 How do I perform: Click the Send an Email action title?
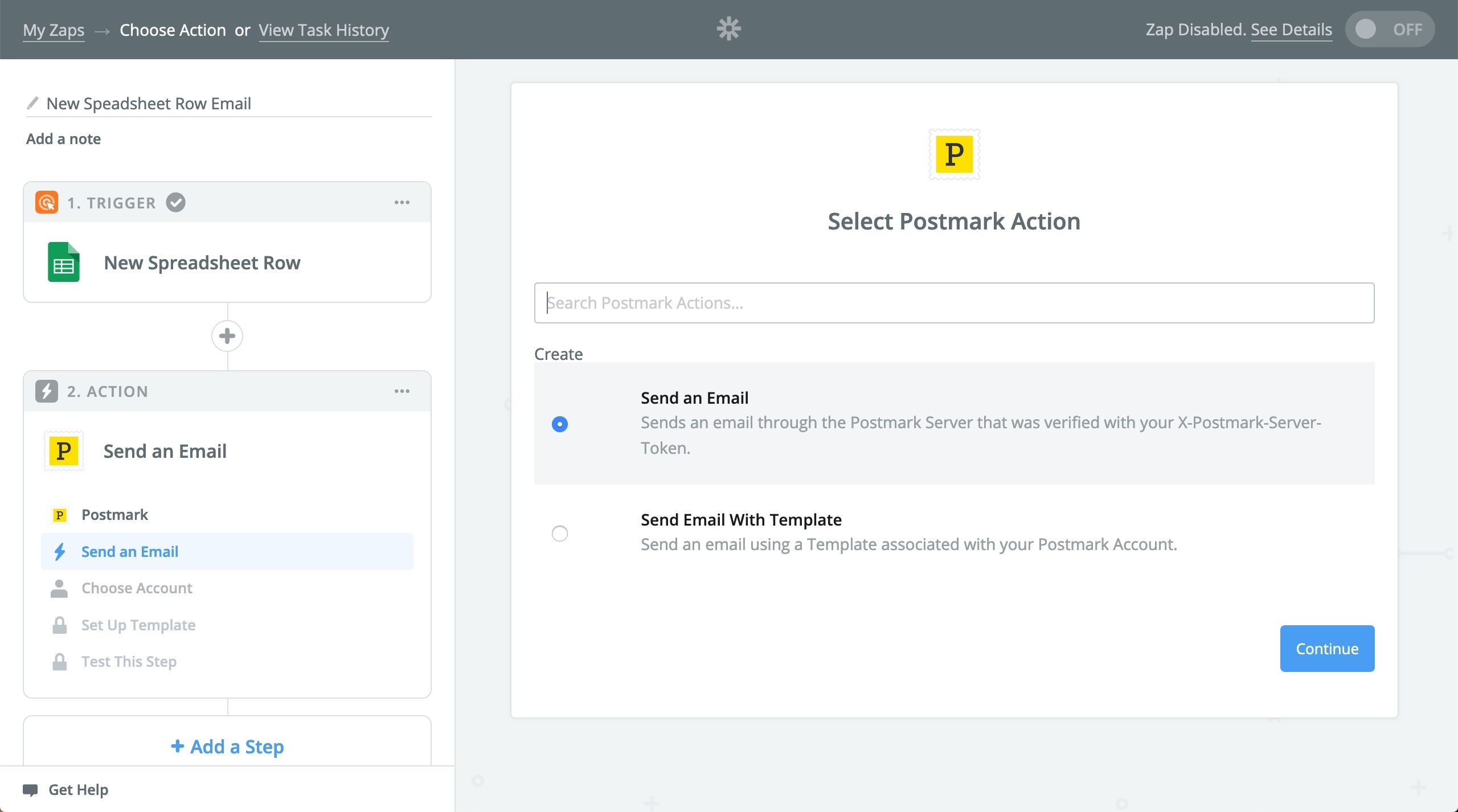click(165, 451)
